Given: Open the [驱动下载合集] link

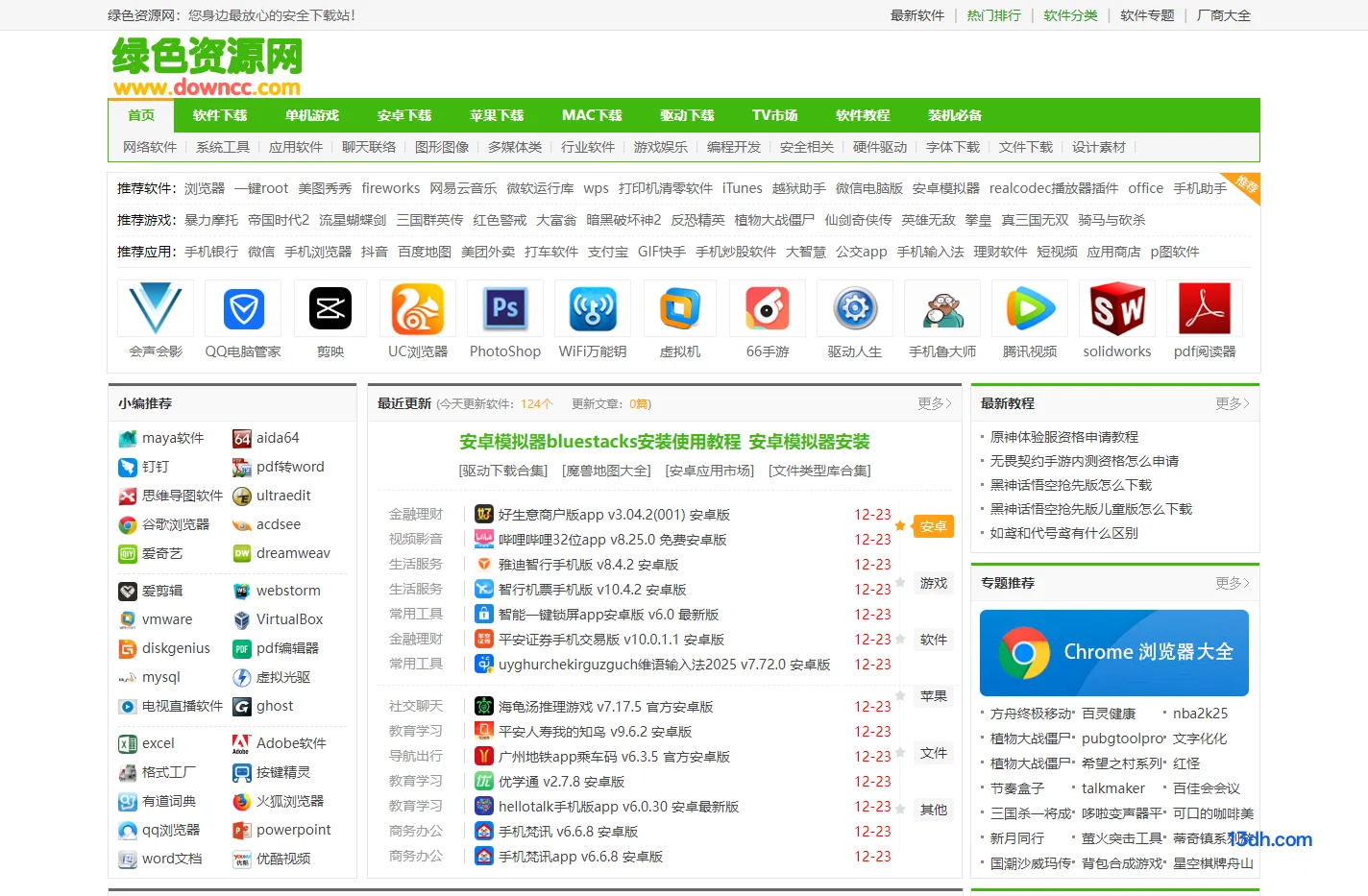Looking at the screenshot, I should coord(503,471).
